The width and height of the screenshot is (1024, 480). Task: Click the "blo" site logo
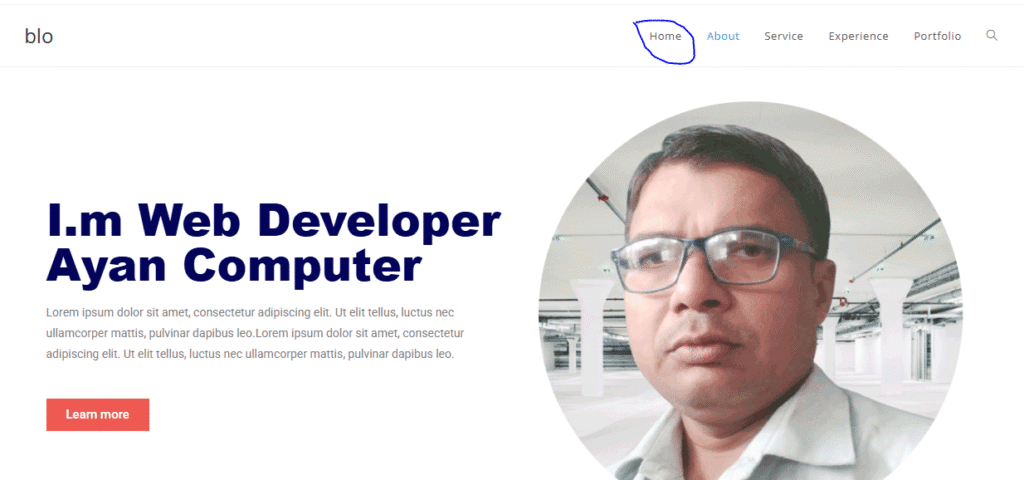pyautogui.click(x=39, y=36)
